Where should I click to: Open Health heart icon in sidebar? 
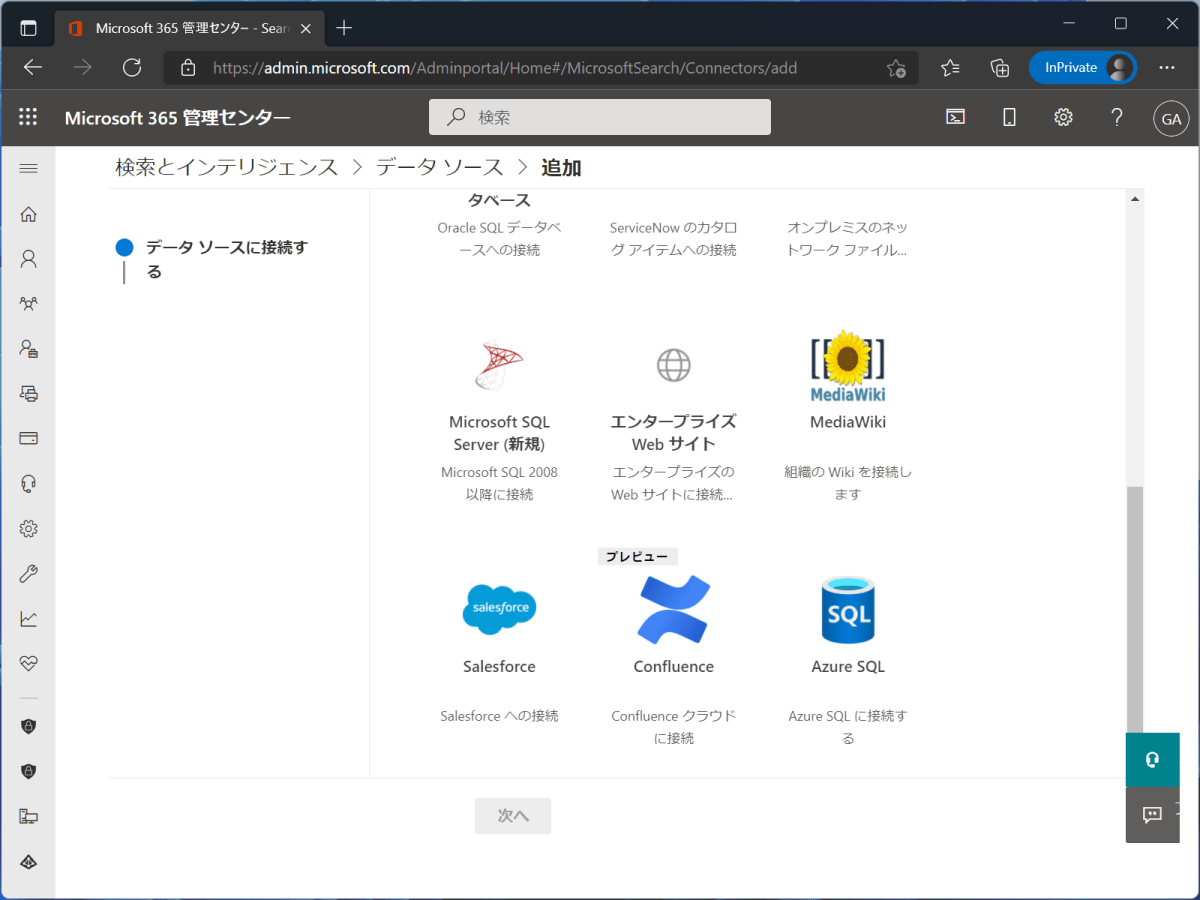coord(28,663)
